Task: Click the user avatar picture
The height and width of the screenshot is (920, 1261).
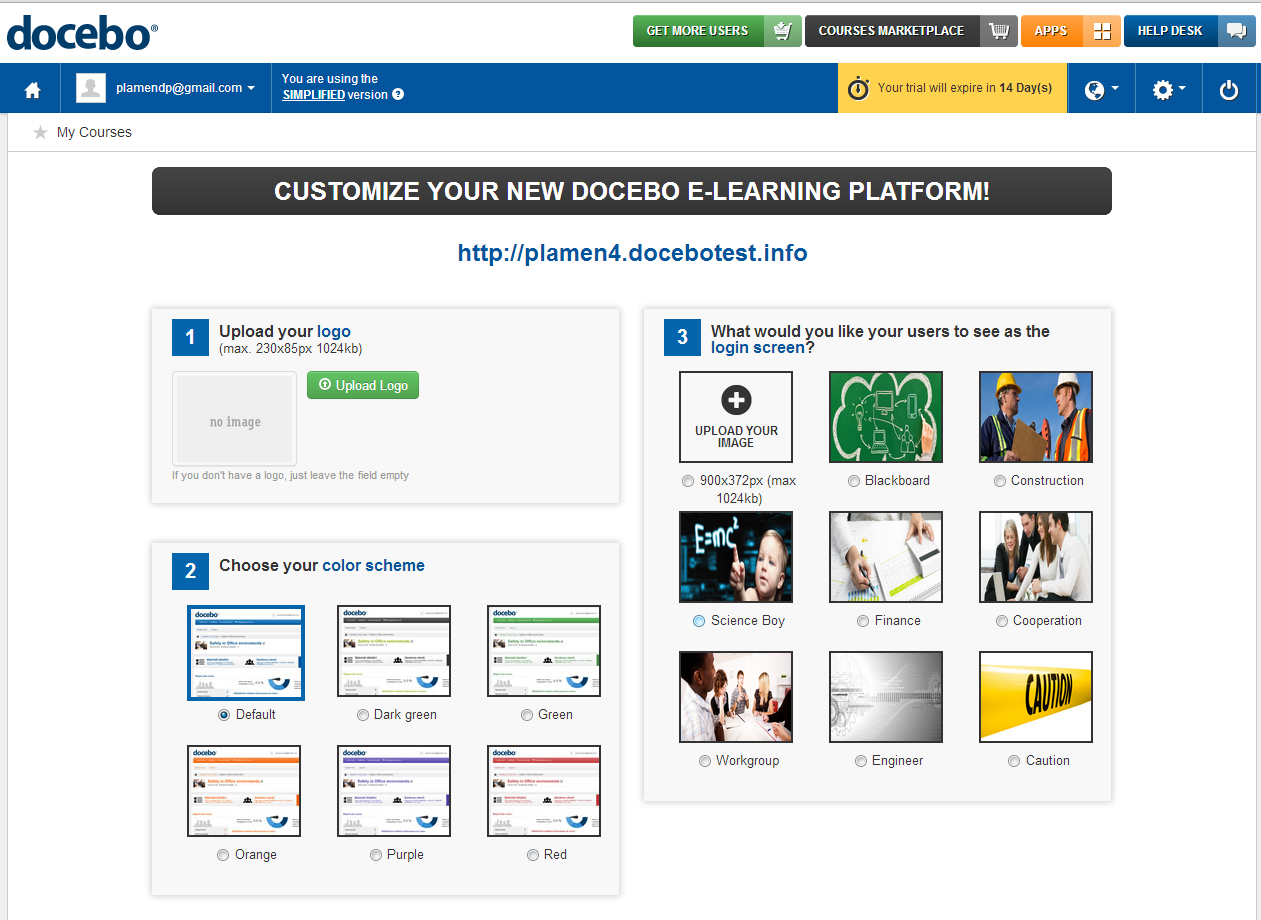Action: click(91, 88)
